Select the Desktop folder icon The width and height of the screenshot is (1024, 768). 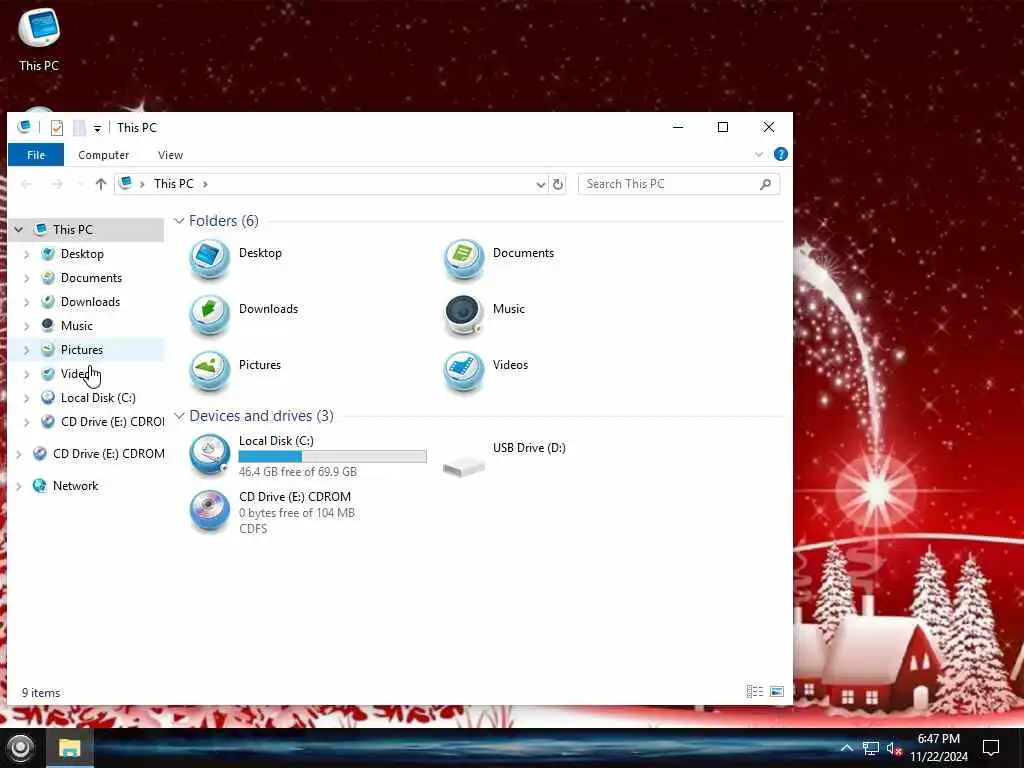pyautogui.click(x=210, y=259)
